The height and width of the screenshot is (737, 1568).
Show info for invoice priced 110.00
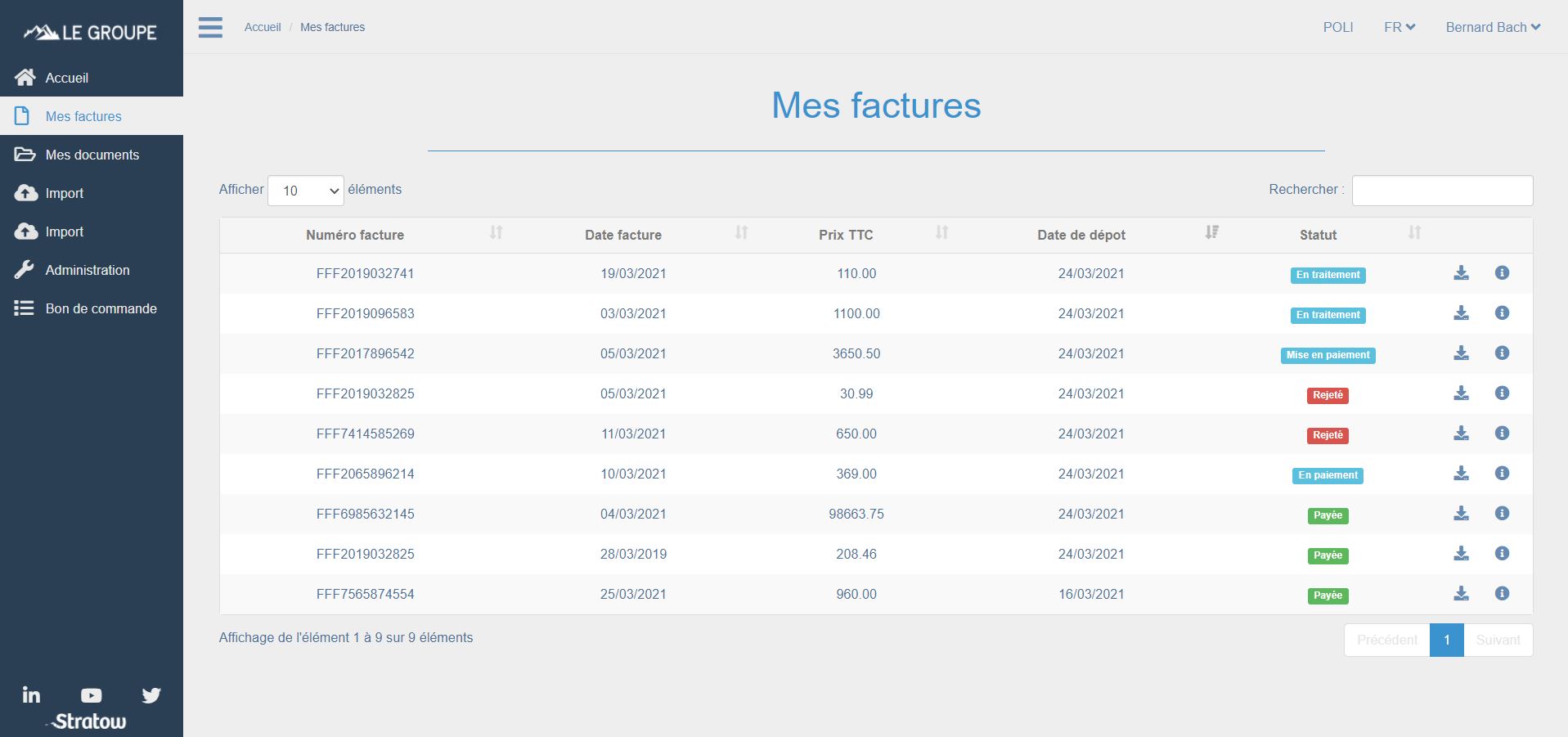pos(1502,273)
